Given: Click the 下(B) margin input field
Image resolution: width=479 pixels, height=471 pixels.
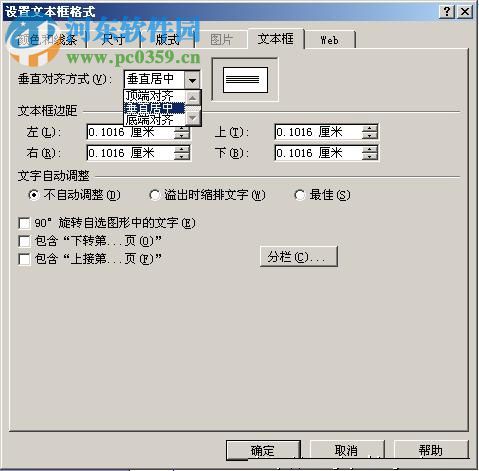Looking at the screenshot, I should [x=319, y=153].
